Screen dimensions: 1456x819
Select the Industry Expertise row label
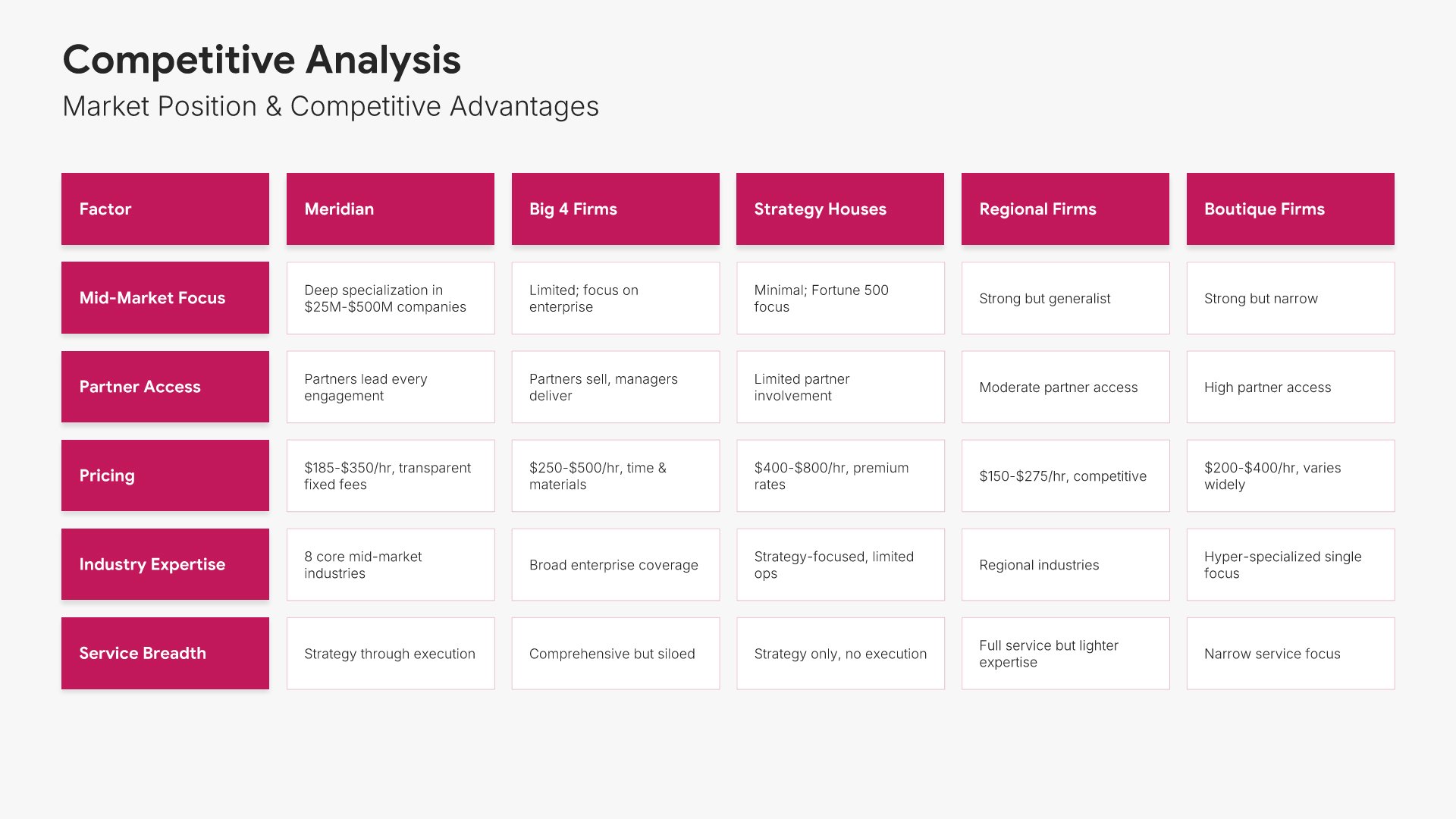click(x=165, y=564)
